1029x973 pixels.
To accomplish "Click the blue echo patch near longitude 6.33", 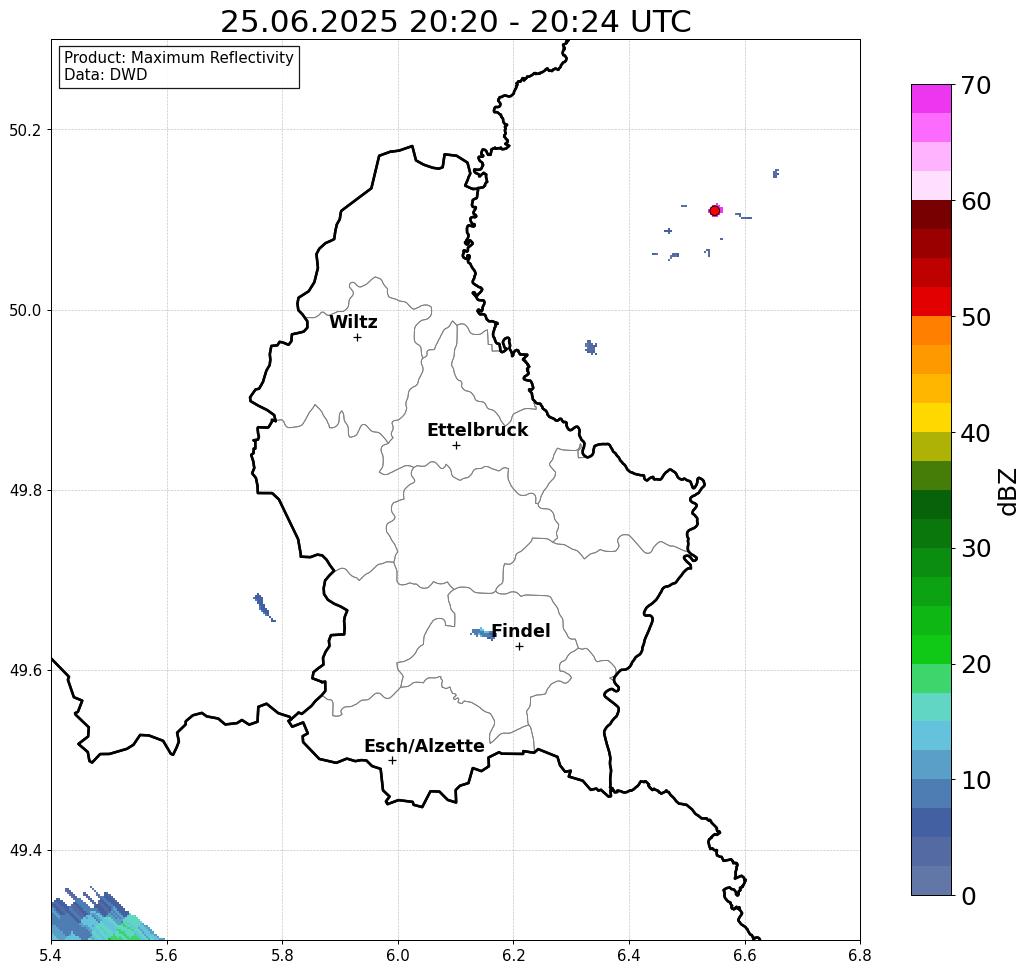I will point(591,347).
